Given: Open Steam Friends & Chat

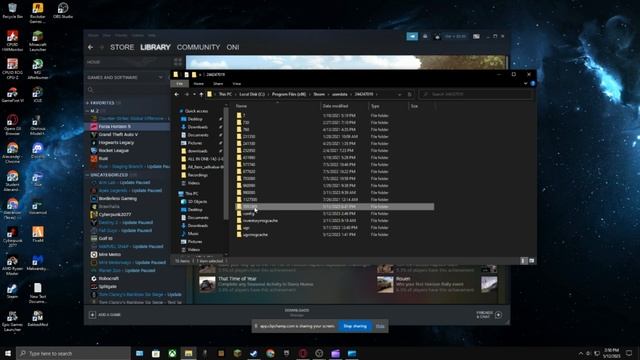Looking at the screenshot, I should (489, 315).
